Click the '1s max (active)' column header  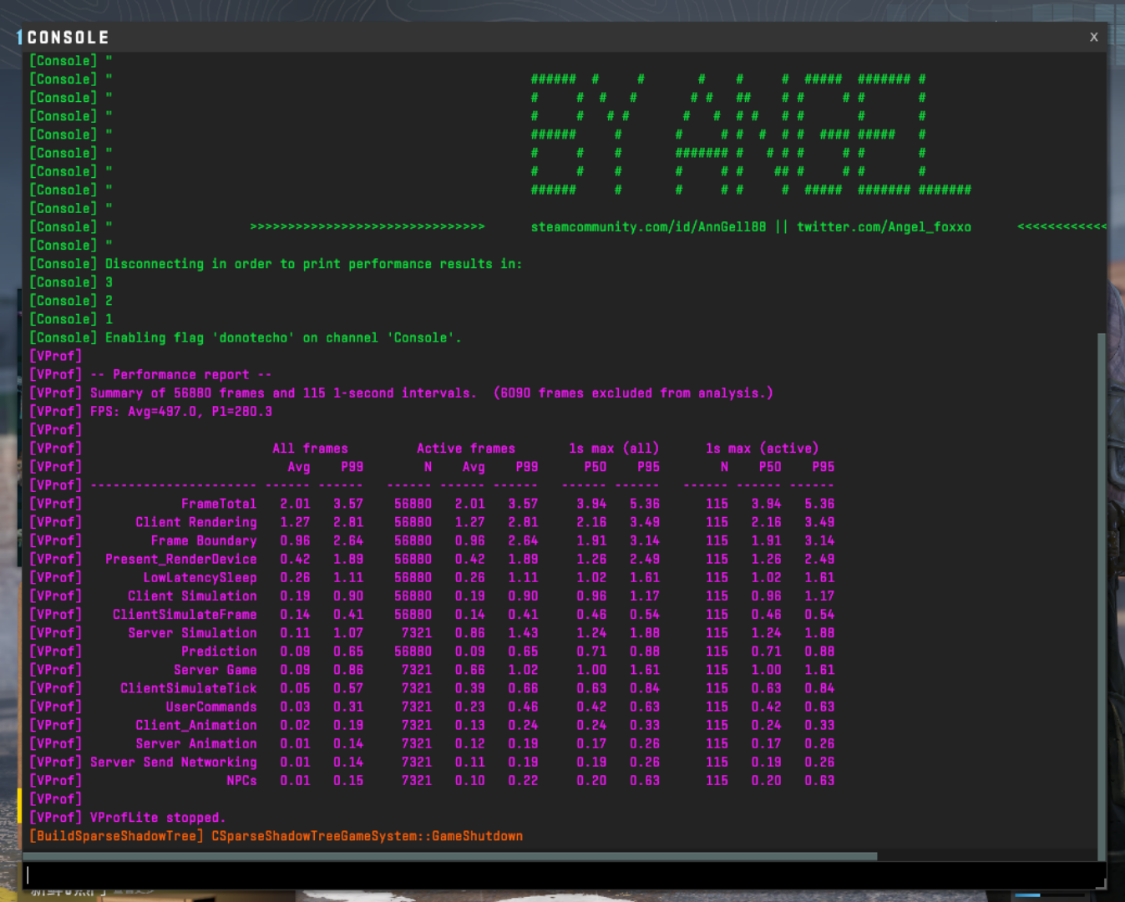click(762, 448)
